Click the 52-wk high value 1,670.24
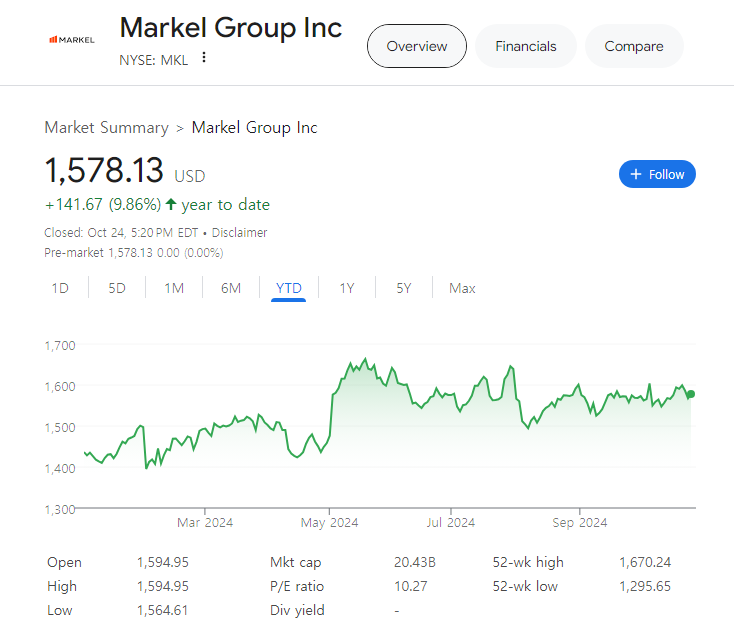Screen dimensions: 734x629 645,562
